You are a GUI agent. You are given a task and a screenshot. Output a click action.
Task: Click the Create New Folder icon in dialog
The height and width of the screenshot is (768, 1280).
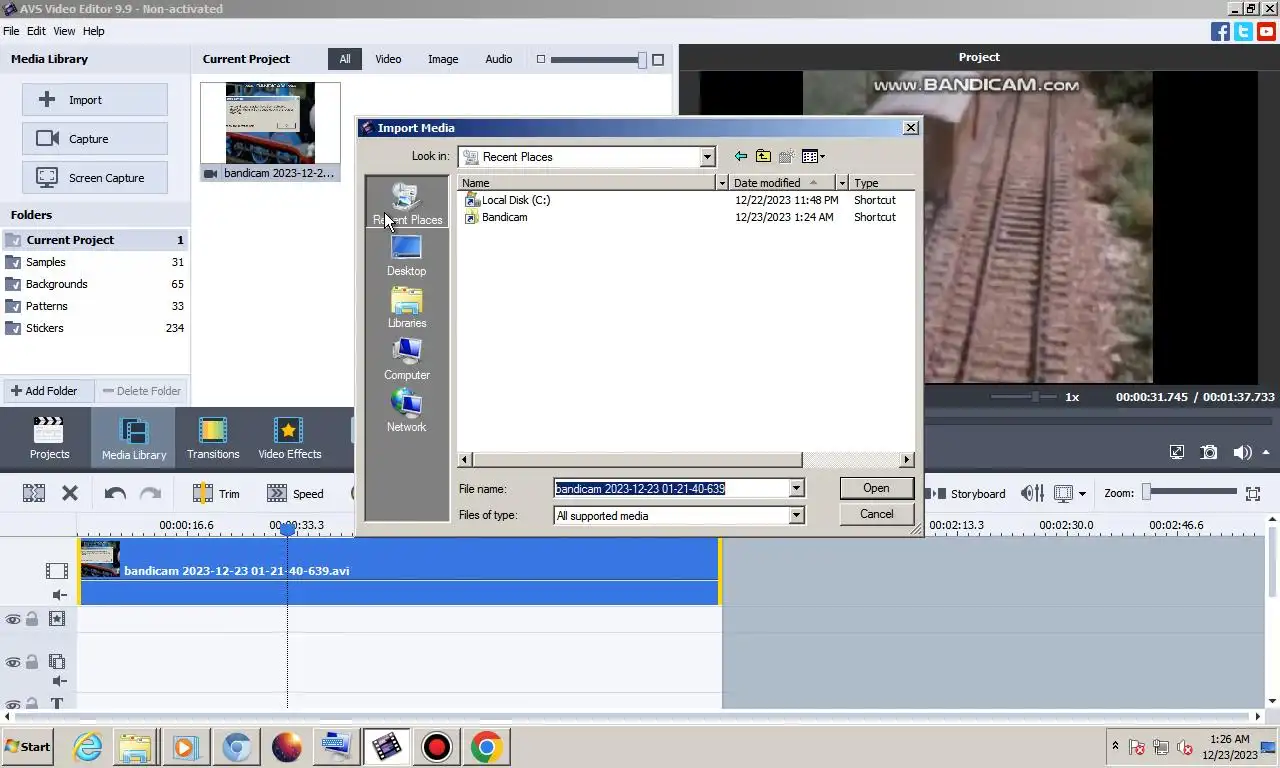(x=786, y=156)
